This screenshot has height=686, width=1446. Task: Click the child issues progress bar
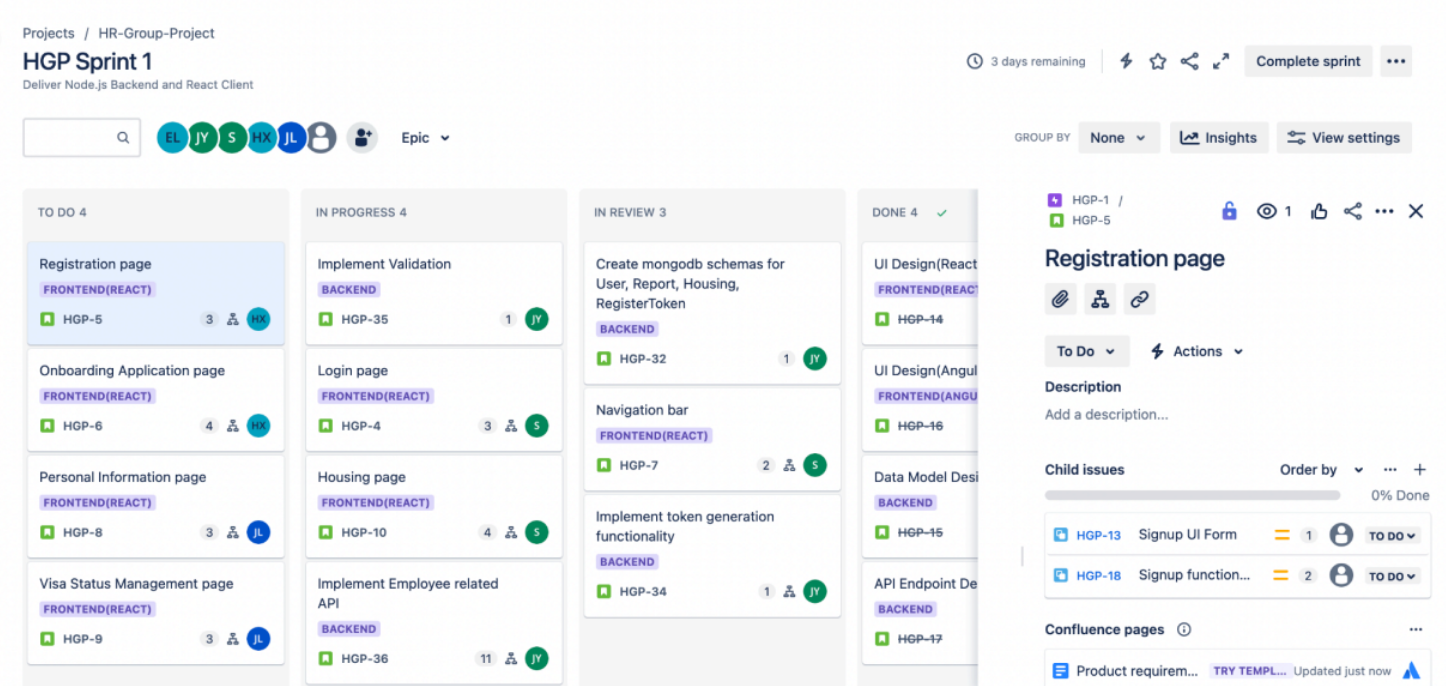click(x=1192, y=495)
